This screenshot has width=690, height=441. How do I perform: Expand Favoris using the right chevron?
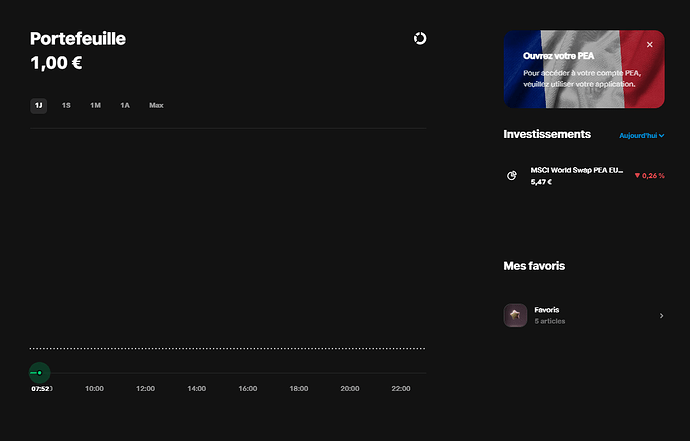tap(661, 316)
